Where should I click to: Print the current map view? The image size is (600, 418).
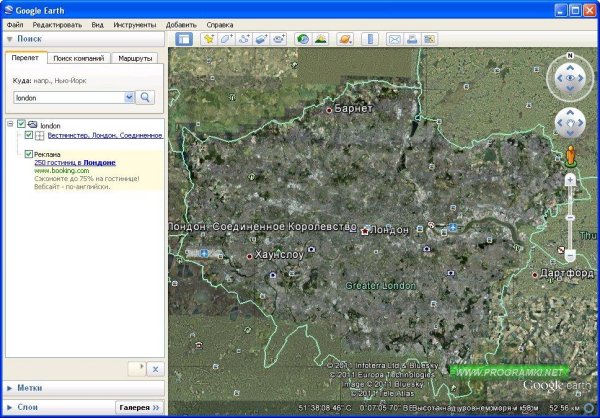[412, 39]
